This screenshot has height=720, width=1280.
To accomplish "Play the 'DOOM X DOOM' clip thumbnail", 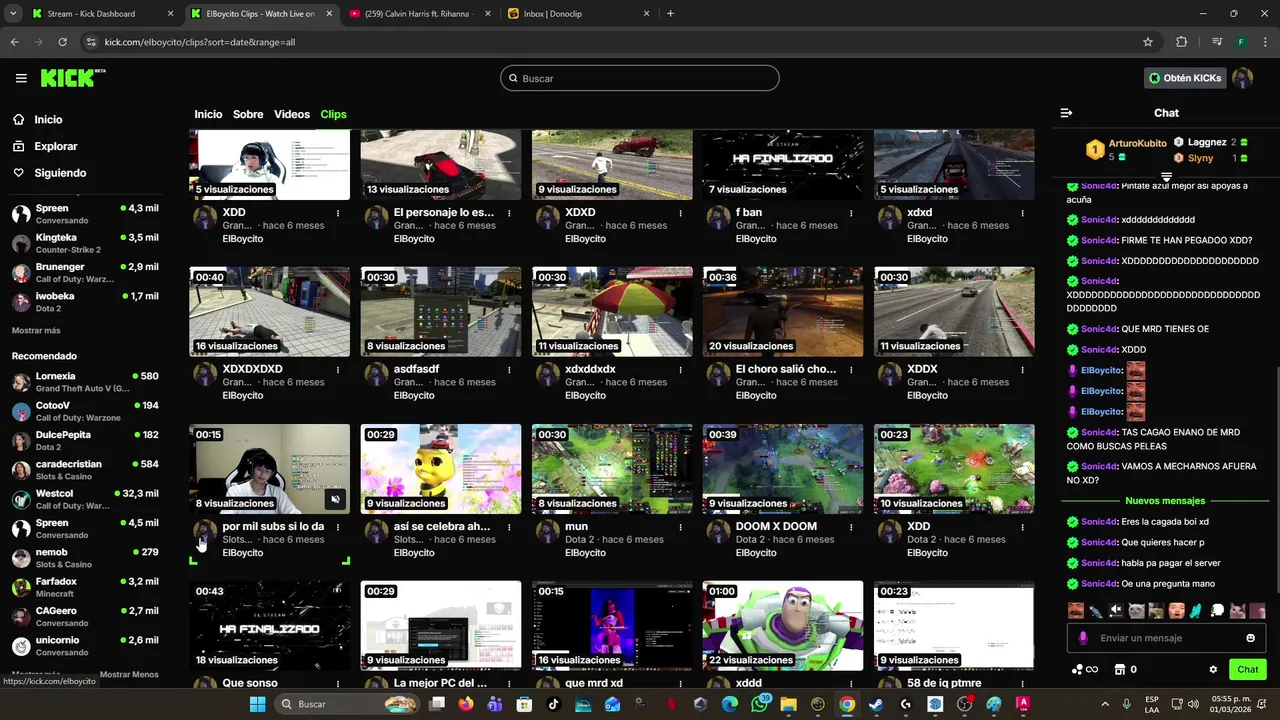I will coord(783,469).
